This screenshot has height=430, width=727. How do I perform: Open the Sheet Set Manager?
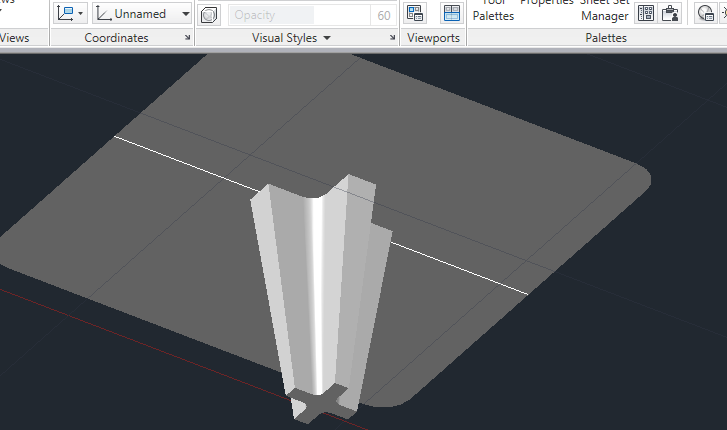604,10
